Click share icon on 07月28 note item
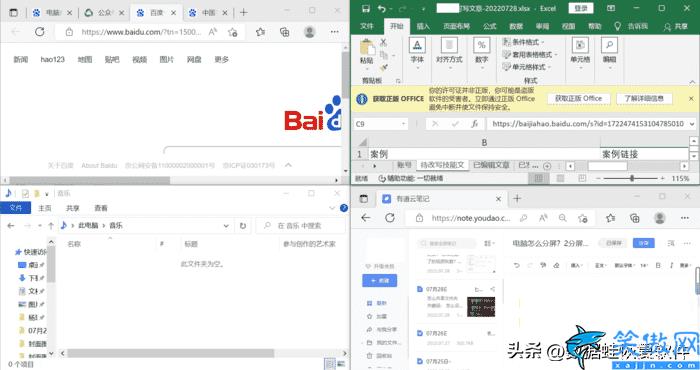Viewport: 700px width, 370px height. (x=492, y=289)
